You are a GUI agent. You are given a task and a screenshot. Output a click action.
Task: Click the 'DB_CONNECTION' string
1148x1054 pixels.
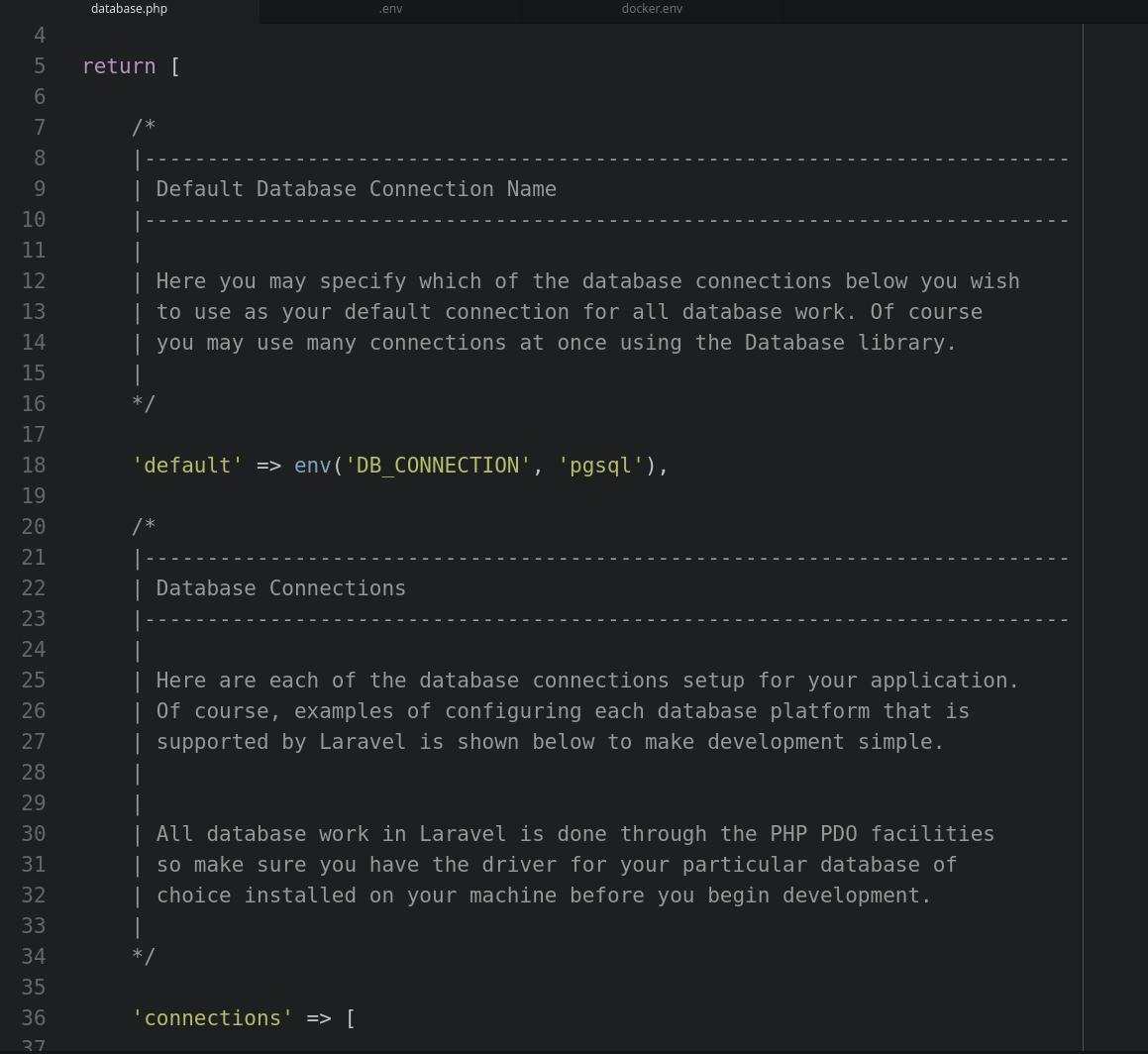coord(437,466)
